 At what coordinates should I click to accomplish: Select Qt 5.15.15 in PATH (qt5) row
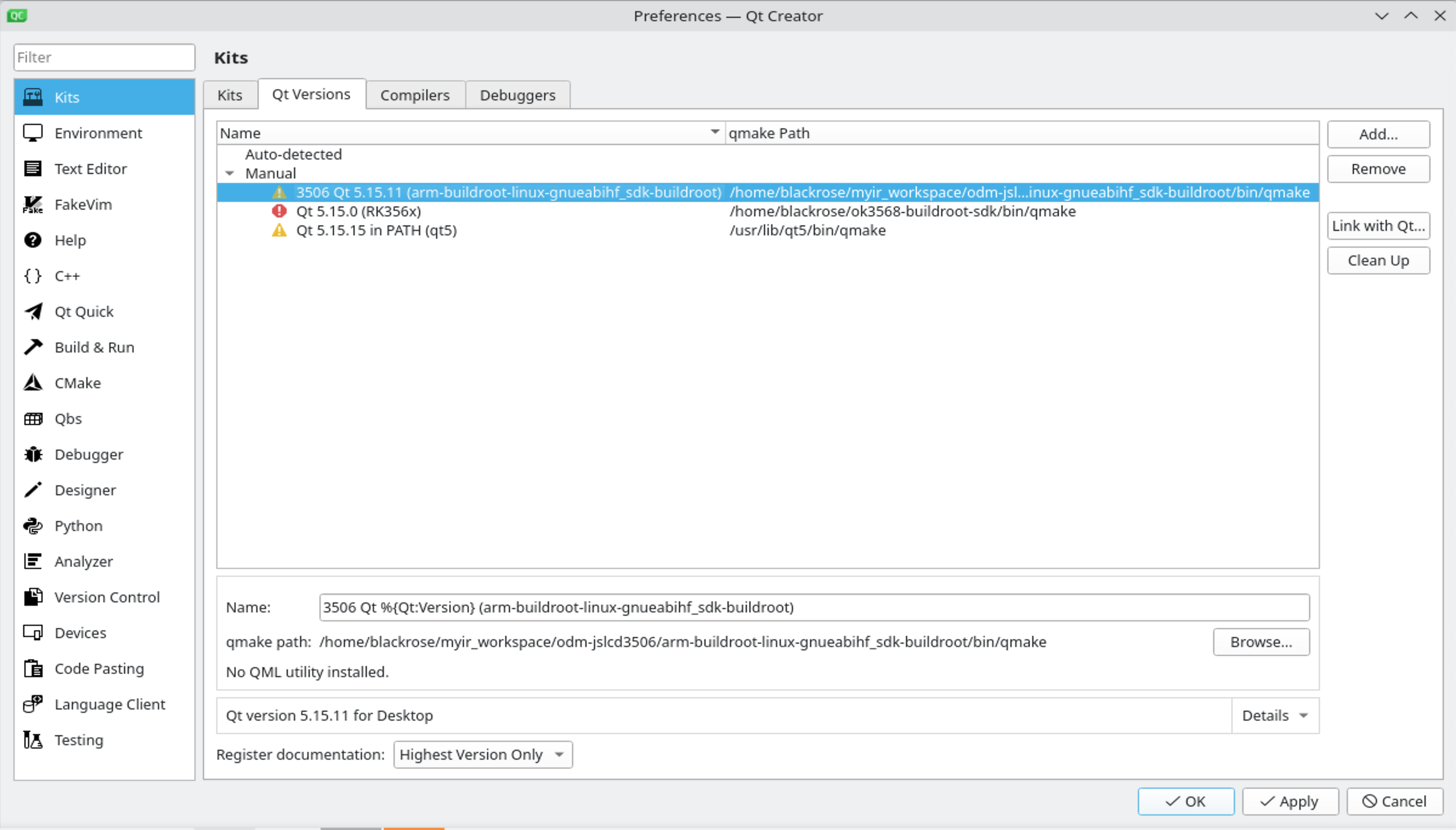tap(768, 230)
